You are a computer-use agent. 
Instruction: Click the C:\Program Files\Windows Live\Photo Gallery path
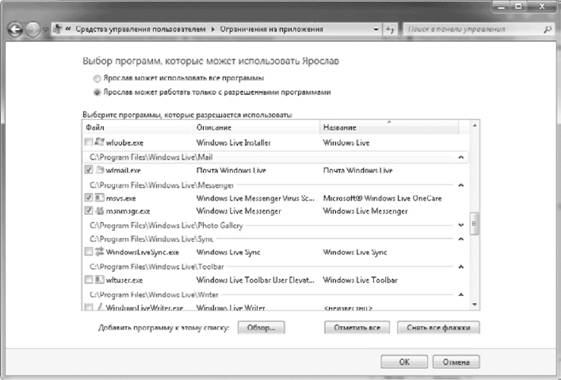tap(166, 225)
